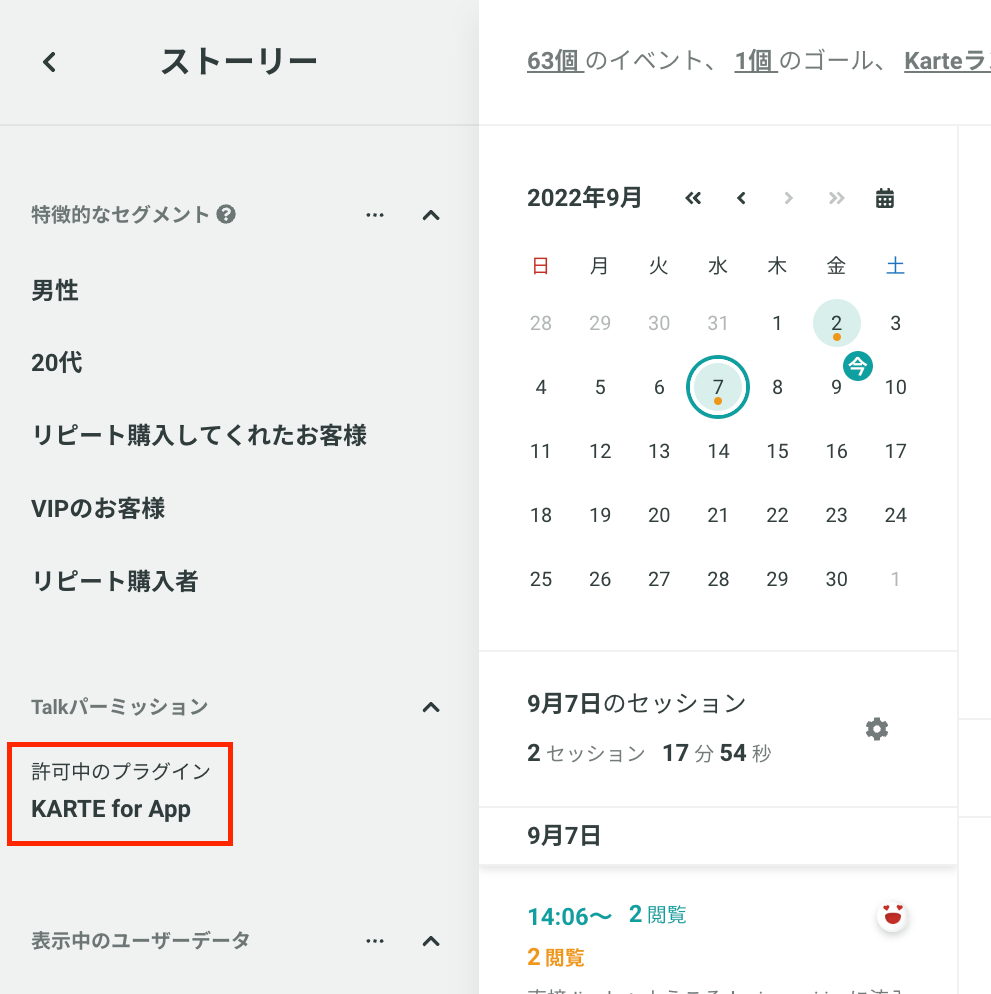Open the 63個 events link
This screenshot has width=991, height=994.
(555, 61)
